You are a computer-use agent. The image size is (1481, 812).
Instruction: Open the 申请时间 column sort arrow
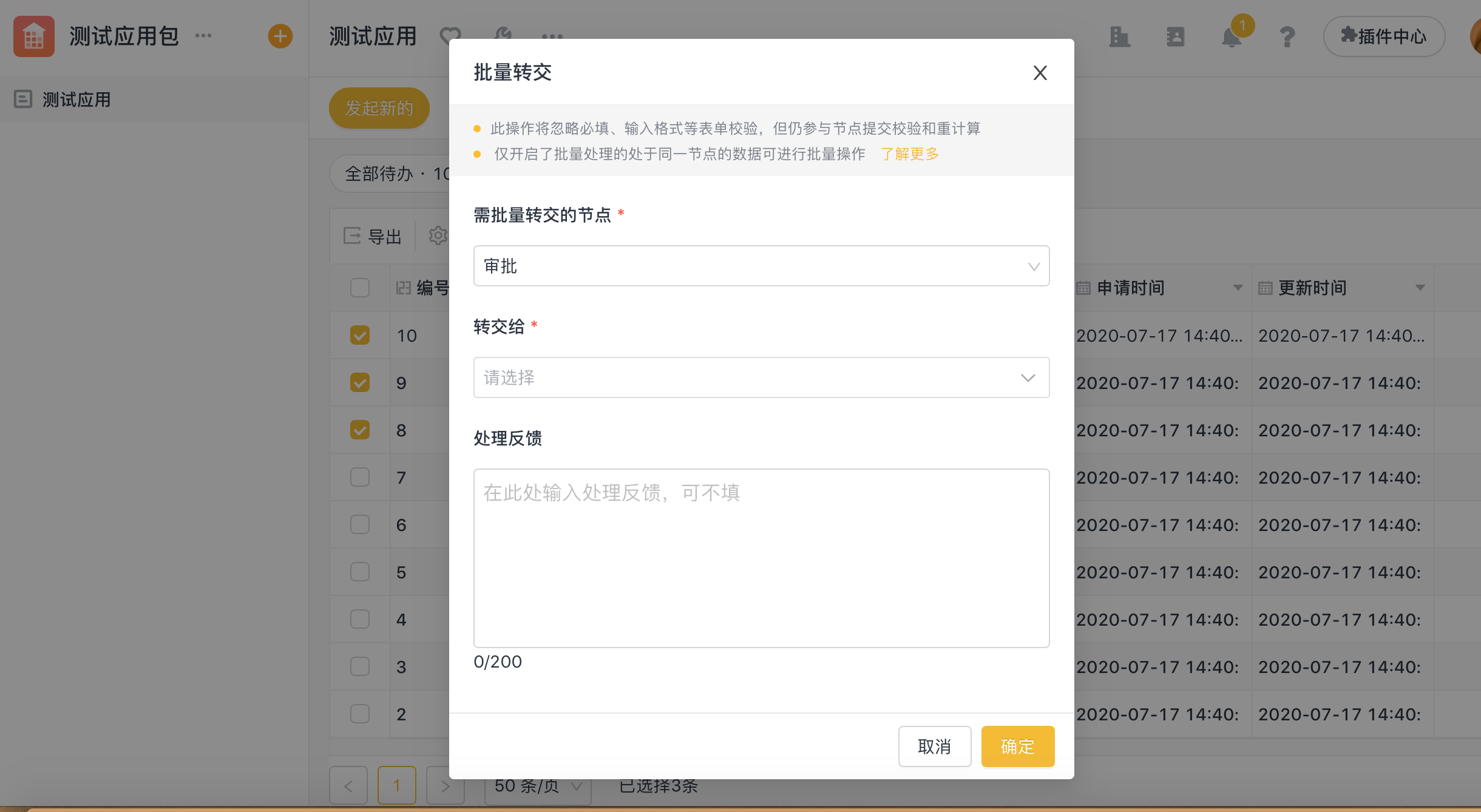tap(1238, 288)
